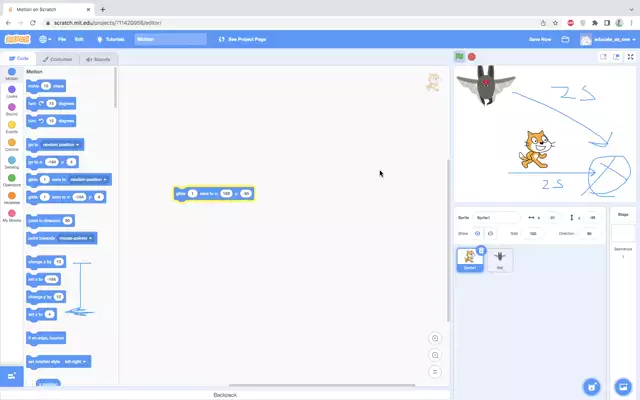This screenshot has height=400, width=640.
Task: Click the sprite y position field
Action: 592,218
